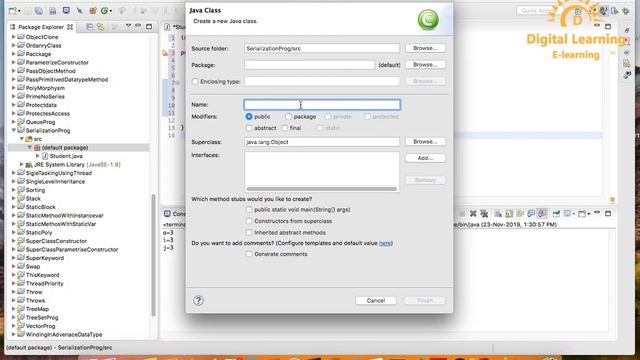Collapse the default package node
This screenshot has height=360, width=640.
click(30, 147)
